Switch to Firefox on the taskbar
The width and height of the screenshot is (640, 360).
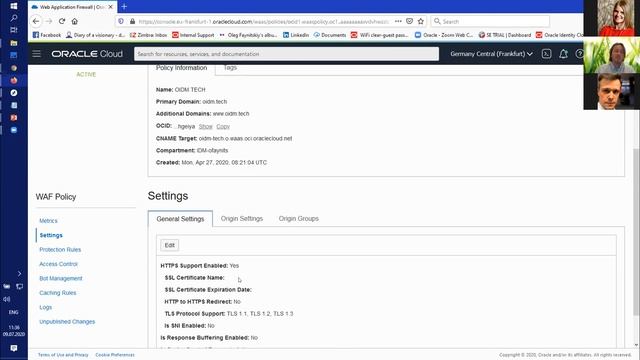(x=13, y=80)
